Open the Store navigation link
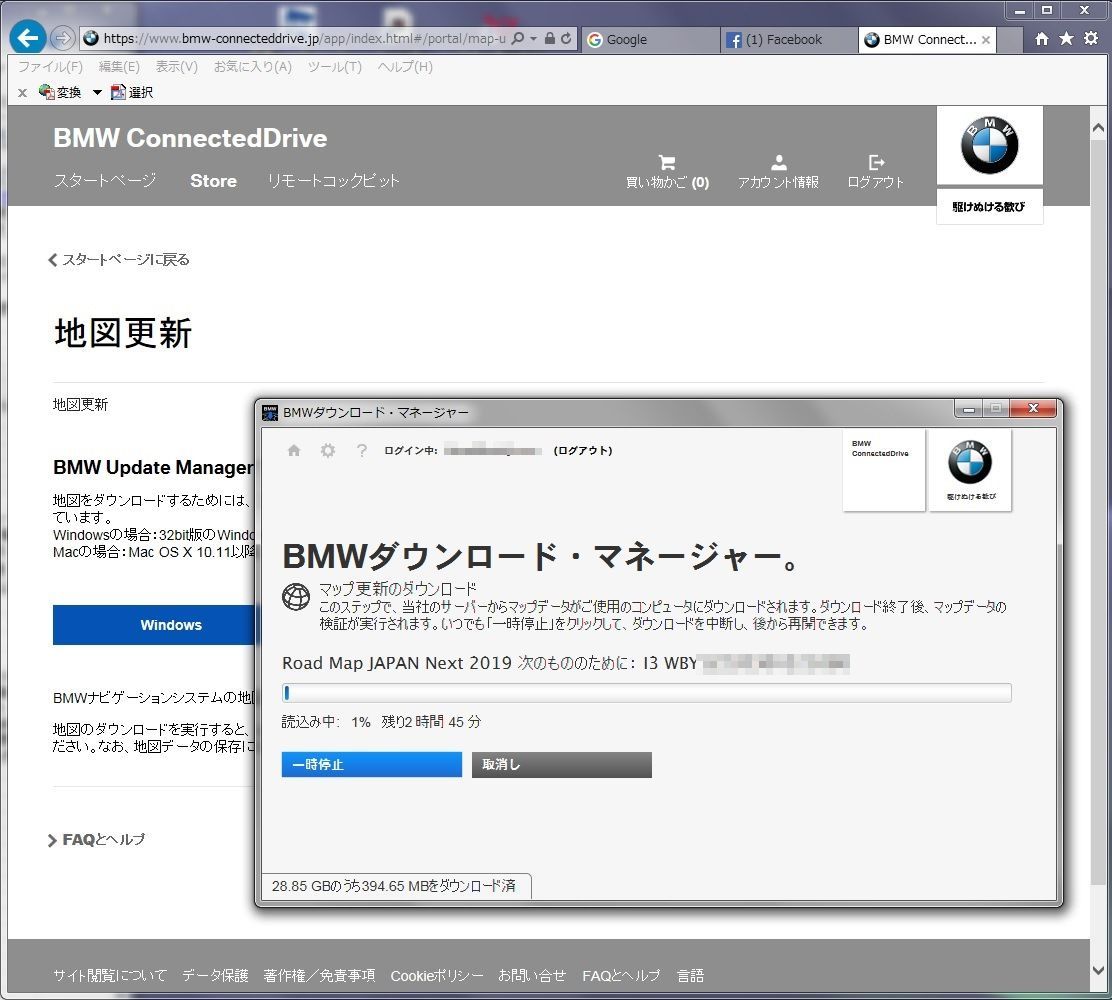The image size is (1112, 1000). (x=213, y=181)
